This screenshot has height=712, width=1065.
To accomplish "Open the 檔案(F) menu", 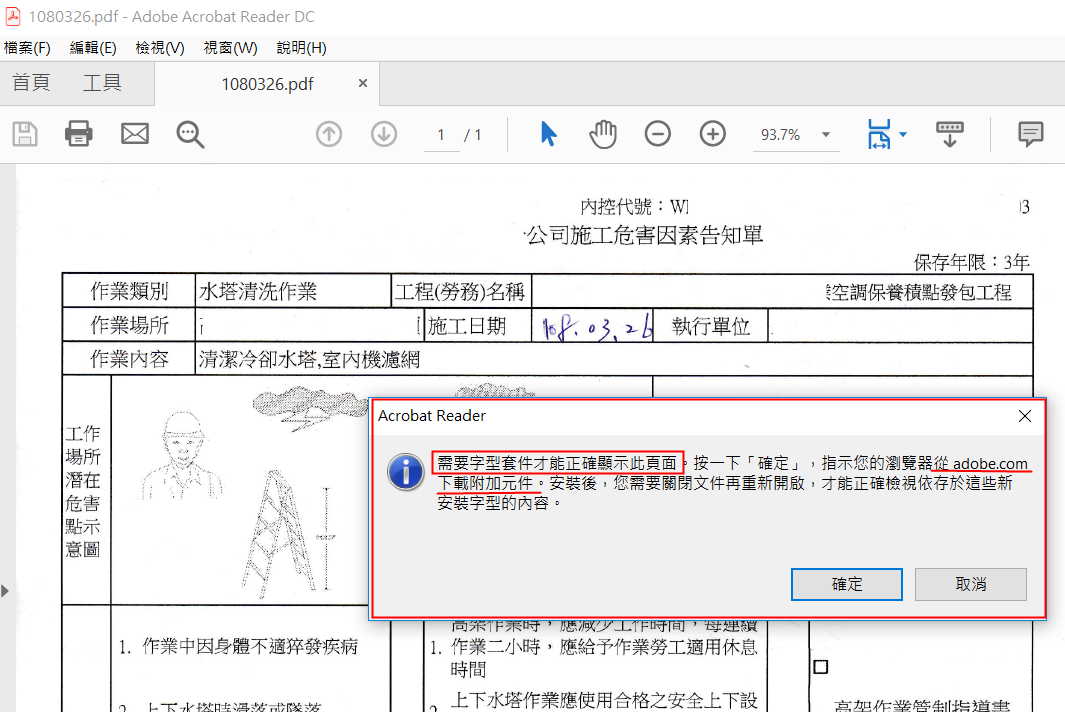I will (x=27, y=48).
